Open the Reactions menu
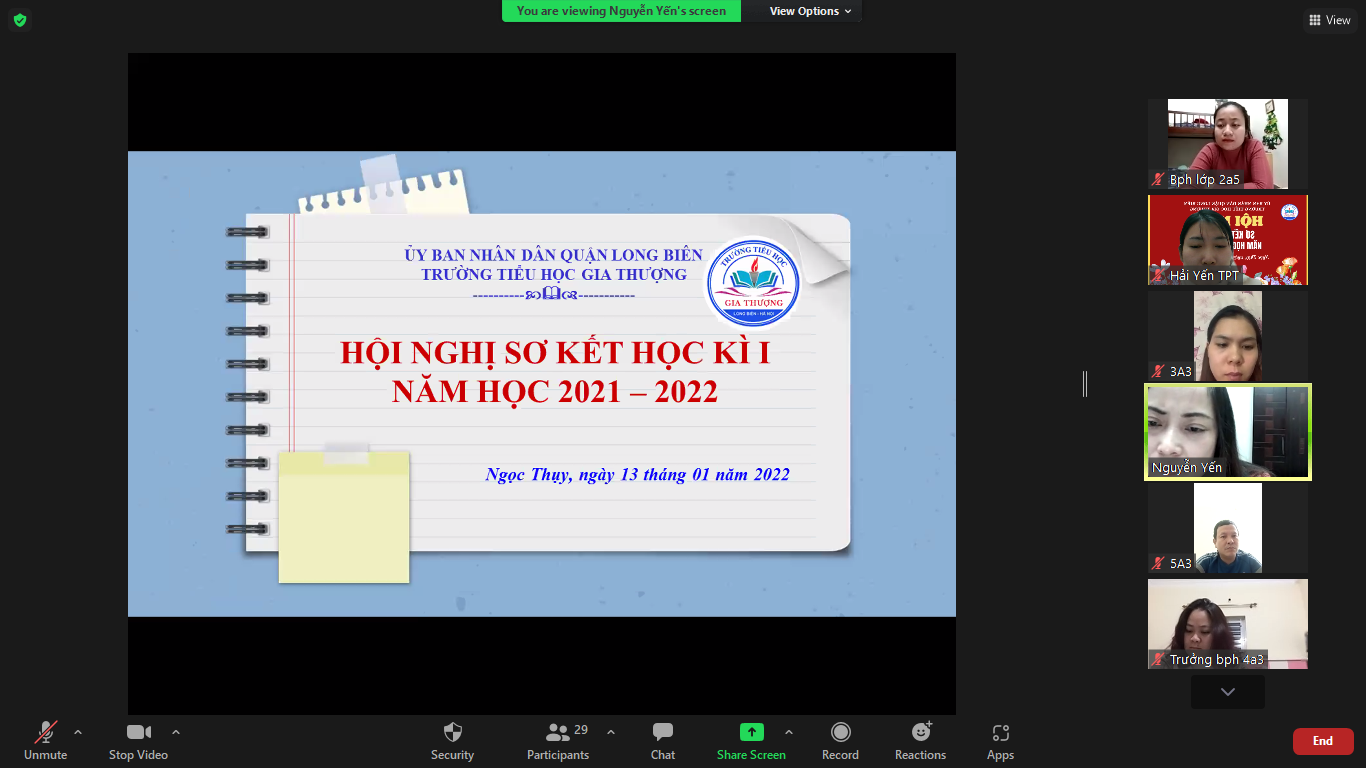Screen dimensions: 1366x768 tap(920, 740)
